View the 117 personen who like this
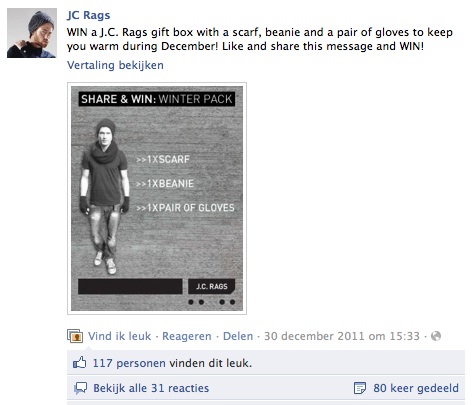The image size is (474, 405). (x=129, y=363)
